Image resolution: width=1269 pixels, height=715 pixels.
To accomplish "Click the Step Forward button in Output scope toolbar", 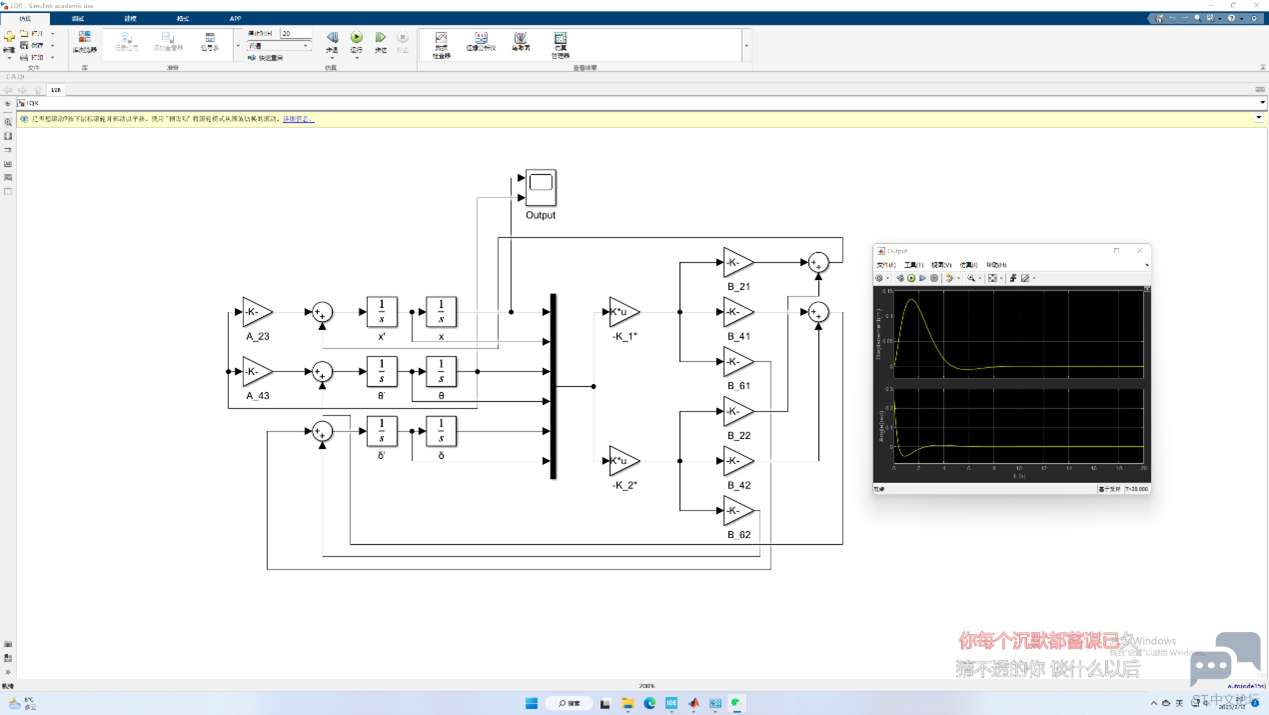I will [922, 278].
